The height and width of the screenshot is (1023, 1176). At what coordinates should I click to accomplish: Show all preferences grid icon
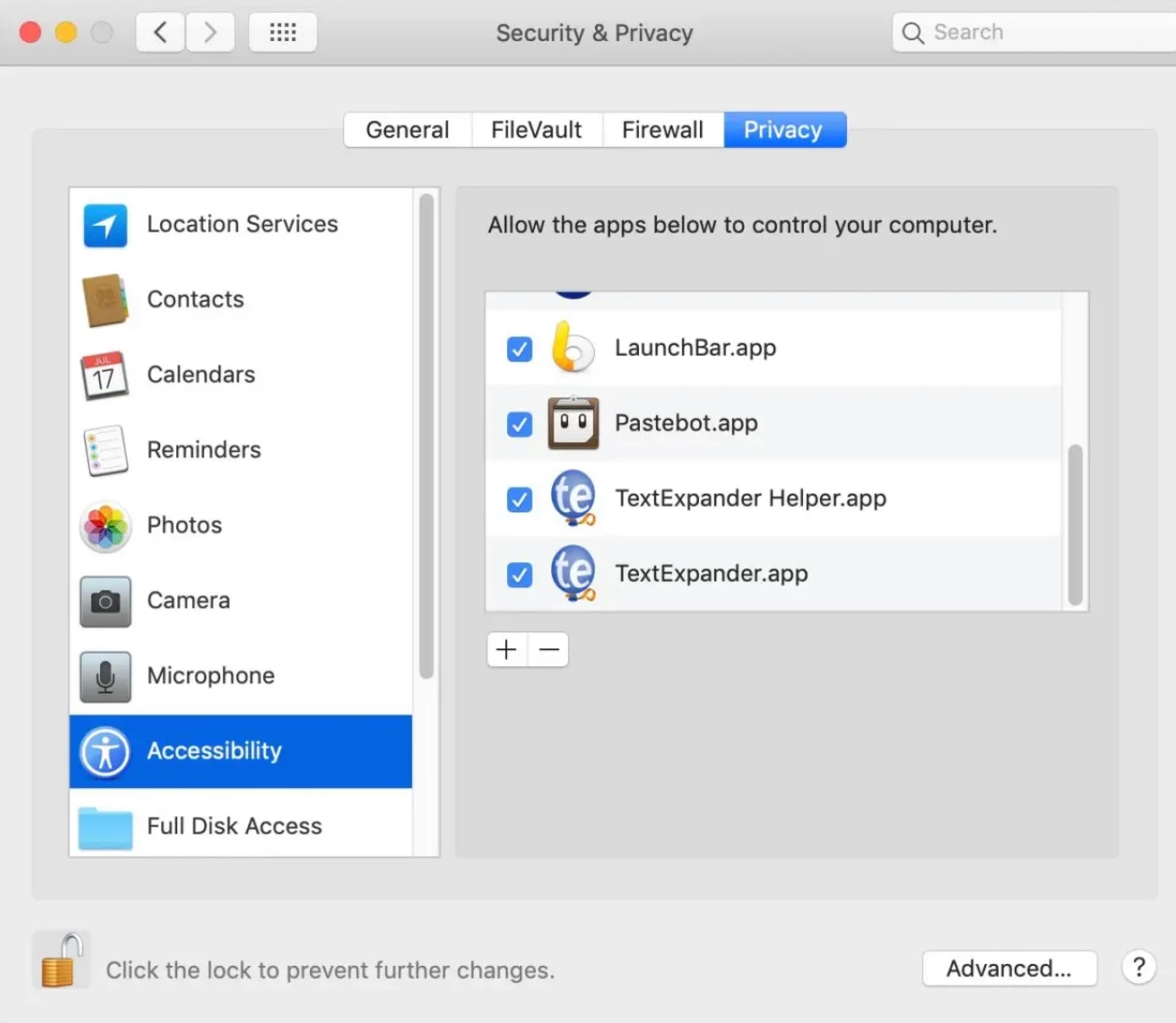[283, 33]
